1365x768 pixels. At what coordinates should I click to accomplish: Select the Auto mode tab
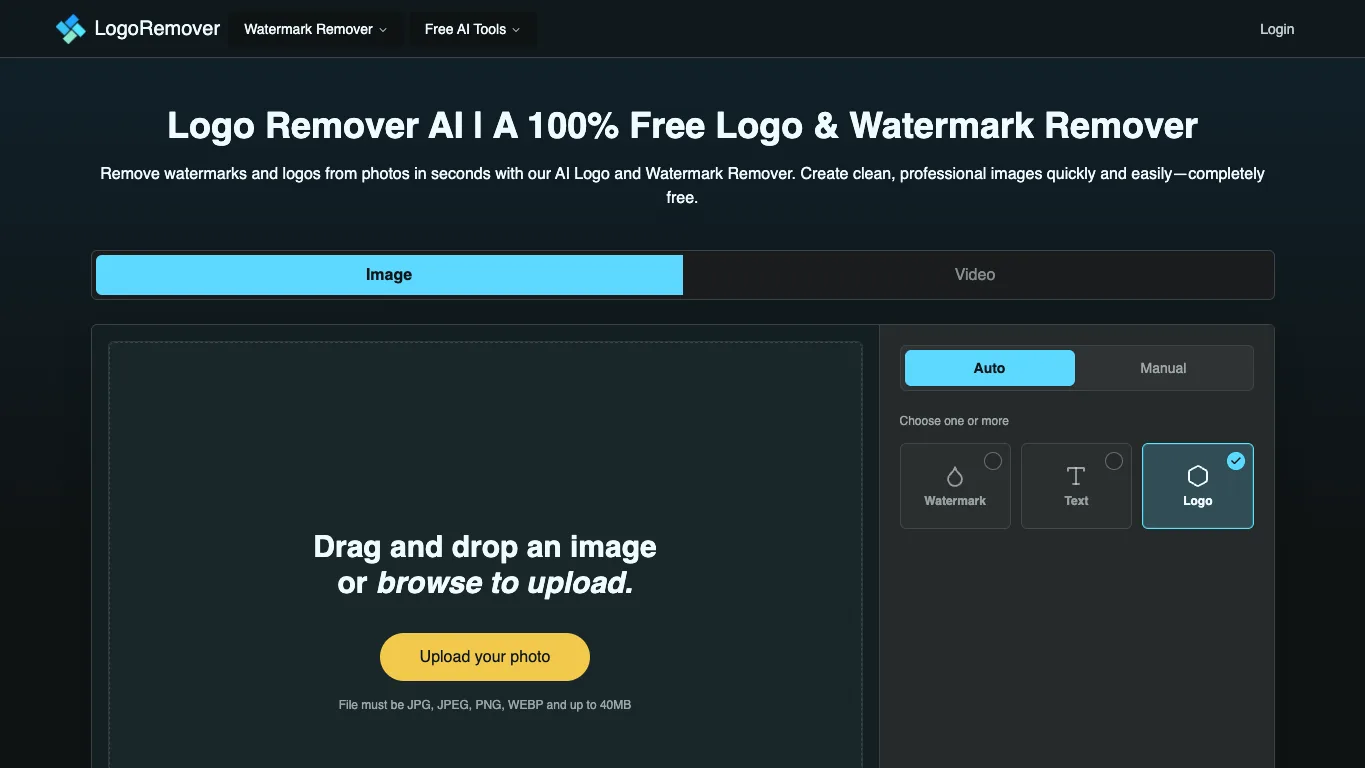point(989,368)
